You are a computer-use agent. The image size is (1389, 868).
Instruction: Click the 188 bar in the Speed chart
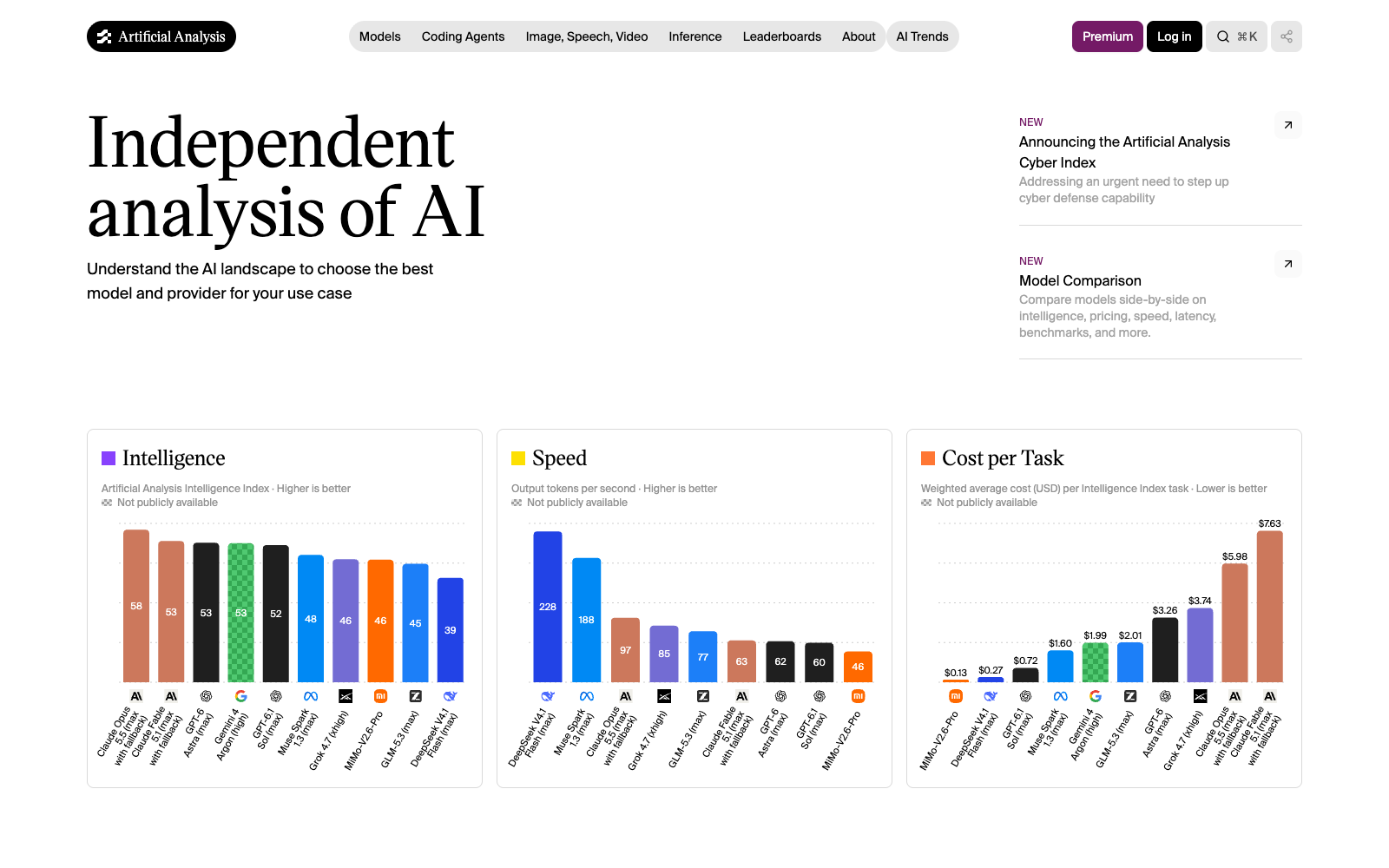587,620
